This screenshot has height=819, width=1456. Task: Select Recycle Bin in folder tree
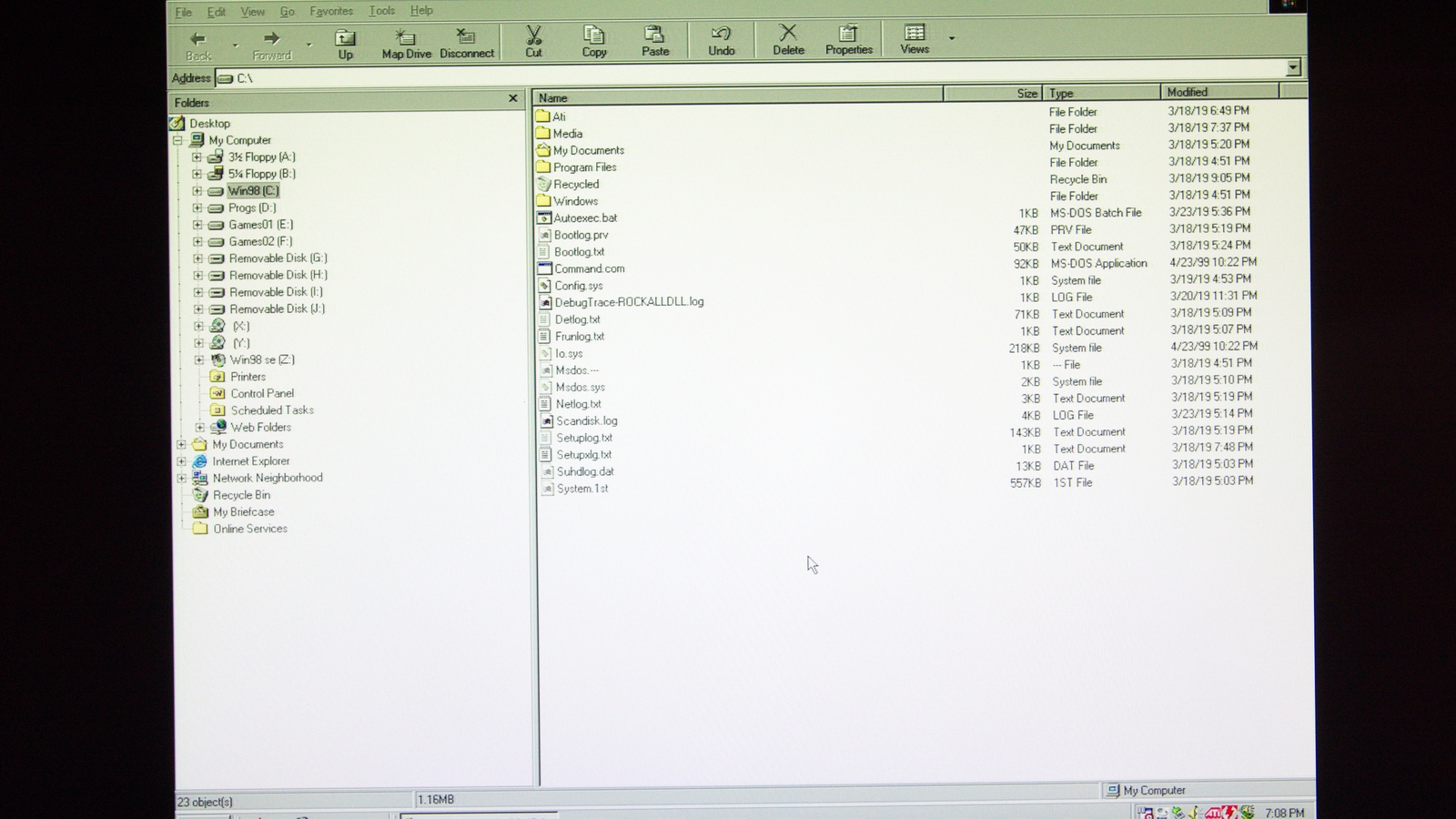241,495
